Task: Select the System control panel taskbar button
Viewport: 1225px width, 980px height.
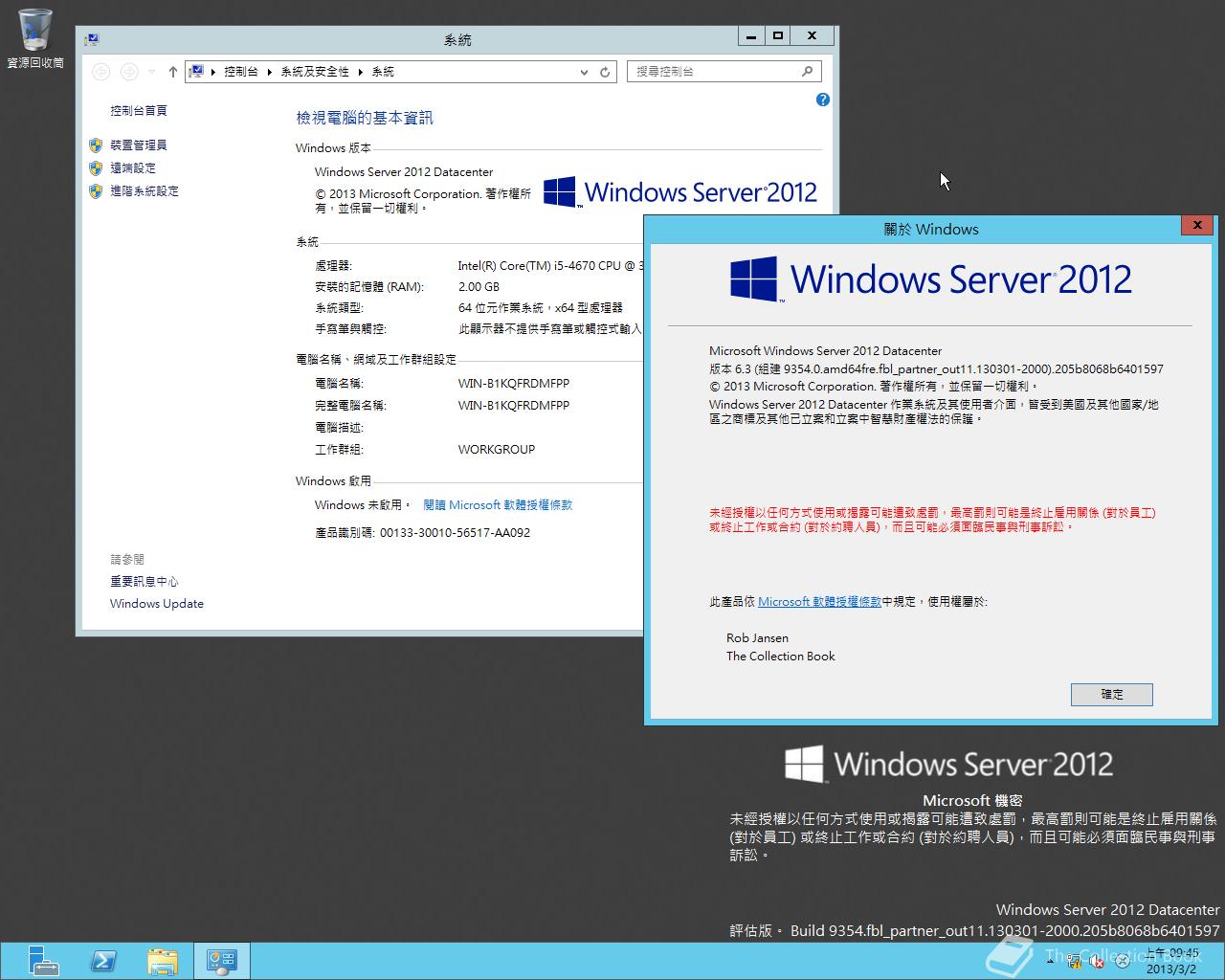Action: (222, 961)
